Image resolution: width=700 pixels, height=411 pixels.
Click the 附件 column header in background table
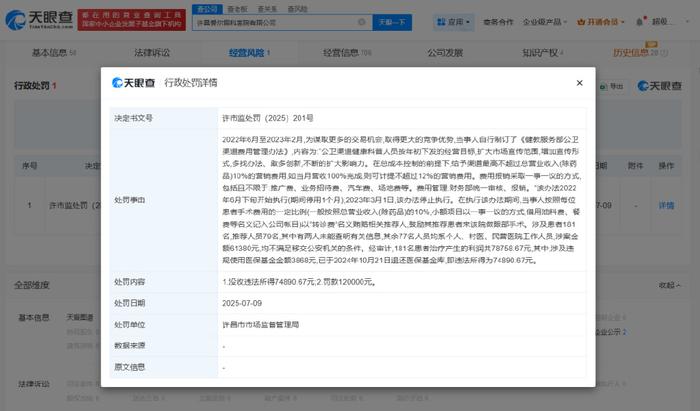tap(635, 166)
